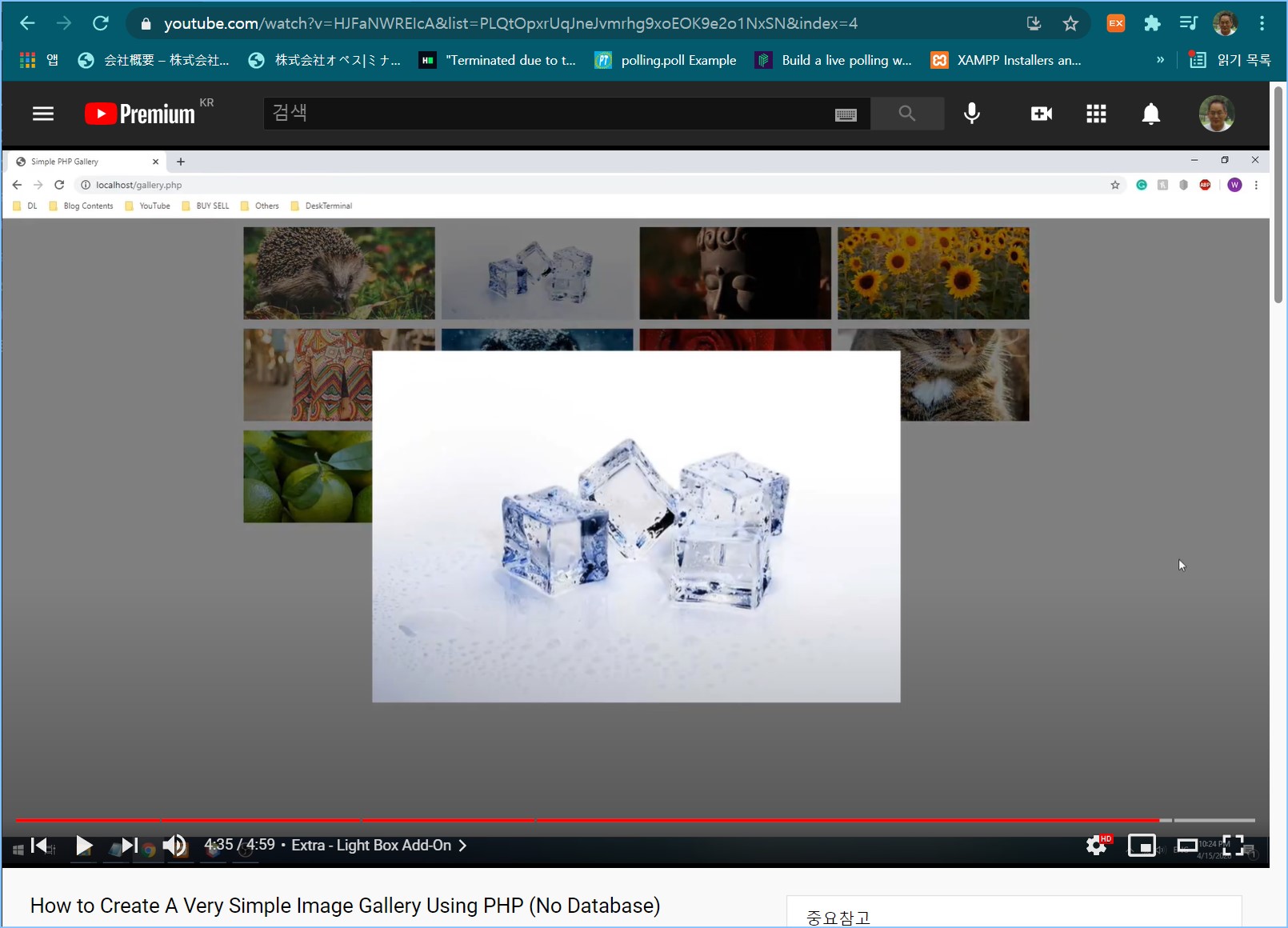Open the Chrome three-dot menu
The height and width of the screenshot is (928, 1288).
coord(1262,24)
